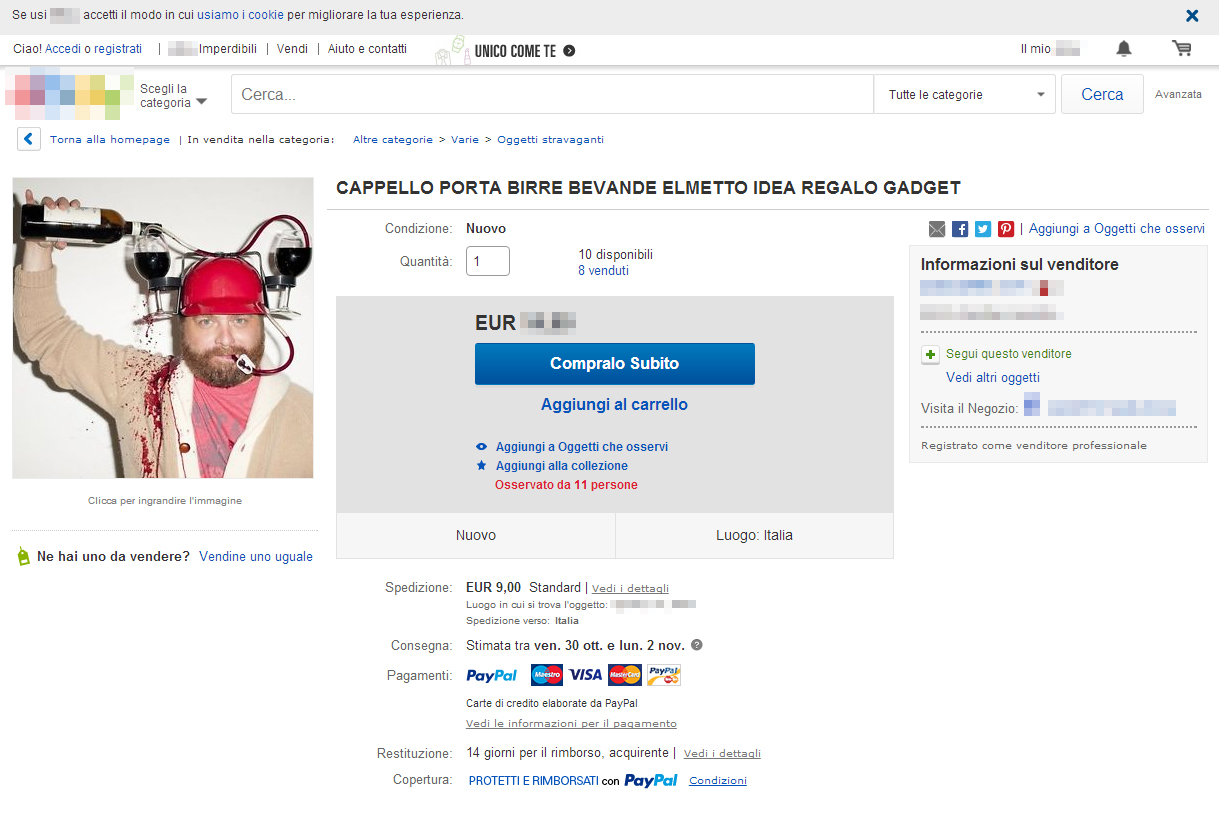Share listing via email envelope icon
1219x818 pixels.
point(936,229)
